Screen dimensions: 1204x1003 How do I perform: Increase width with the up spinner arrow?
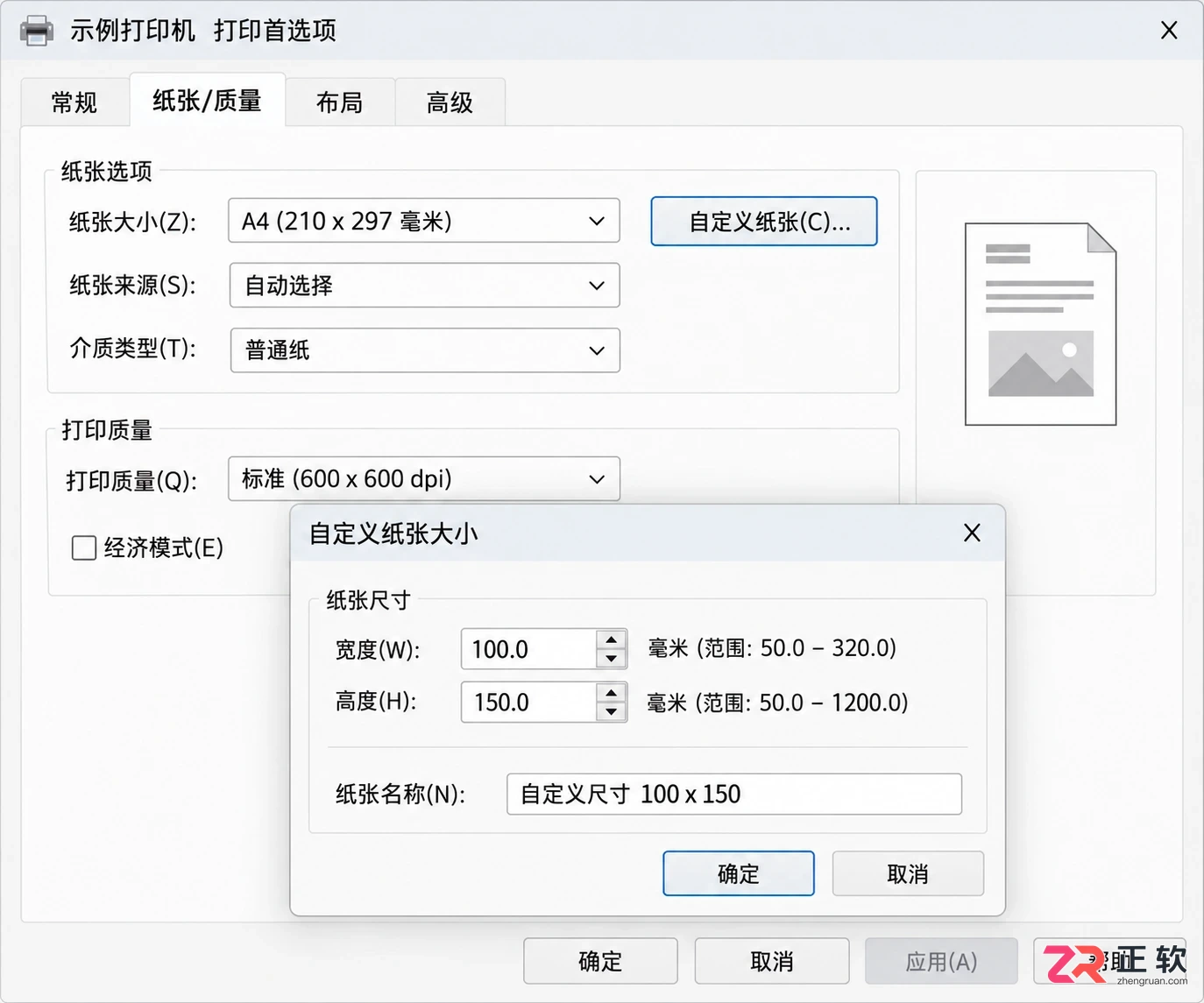(x=612, y=639)
